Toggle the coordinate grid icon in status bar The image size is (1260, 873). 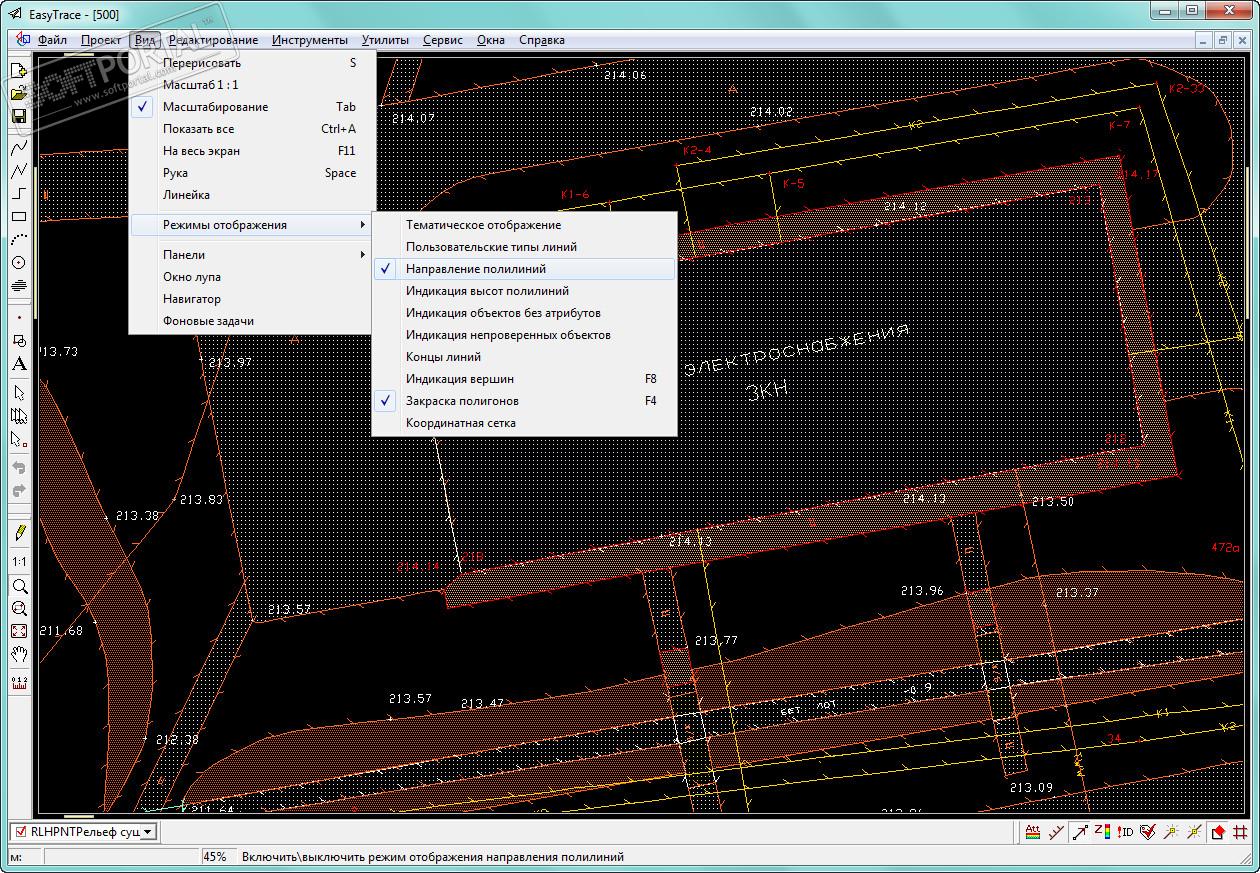coord(1241,832)
